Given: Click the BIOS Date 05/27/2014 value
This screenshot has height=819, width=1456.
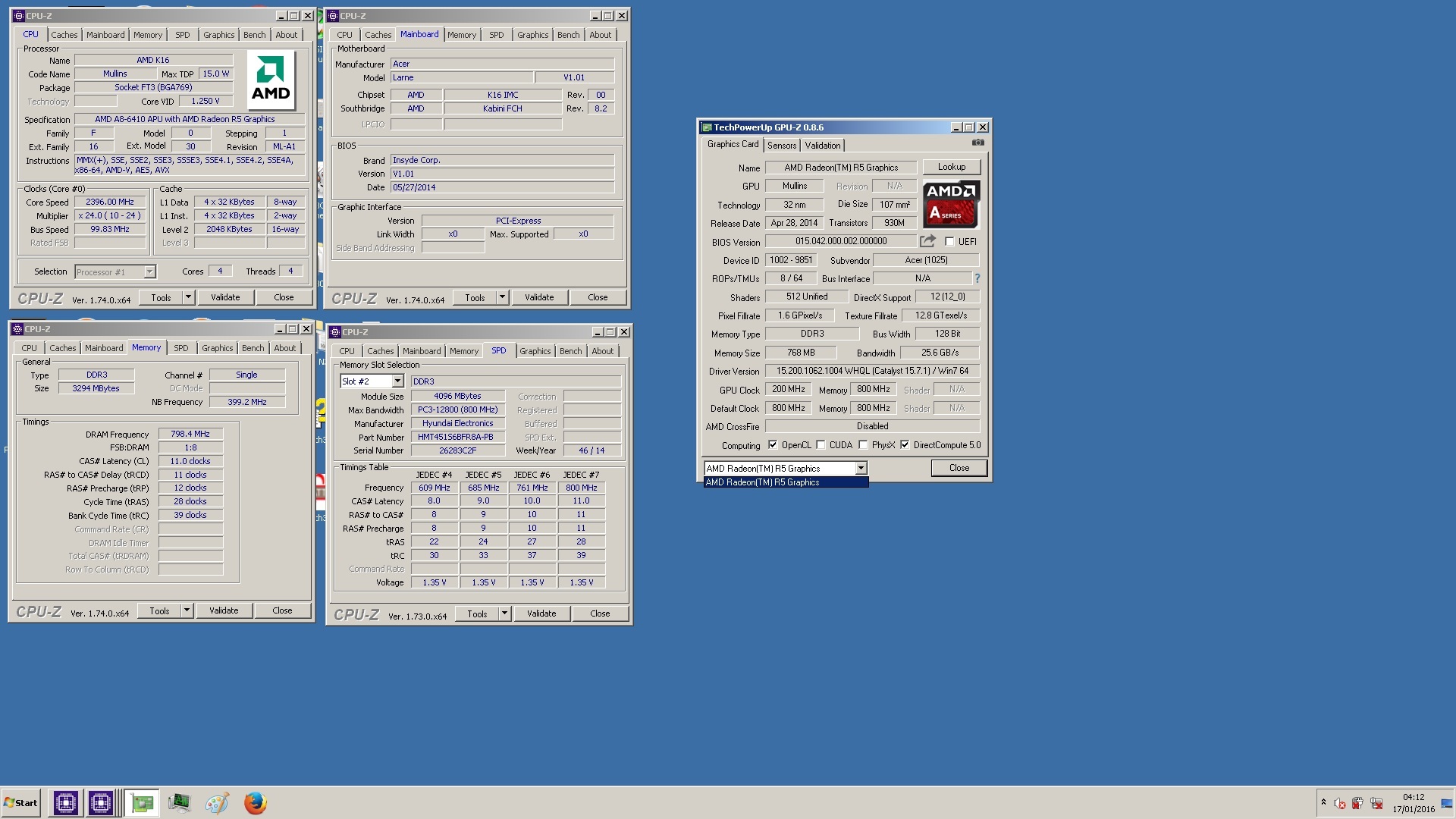Looking at the screenshot, I should 502,187.
